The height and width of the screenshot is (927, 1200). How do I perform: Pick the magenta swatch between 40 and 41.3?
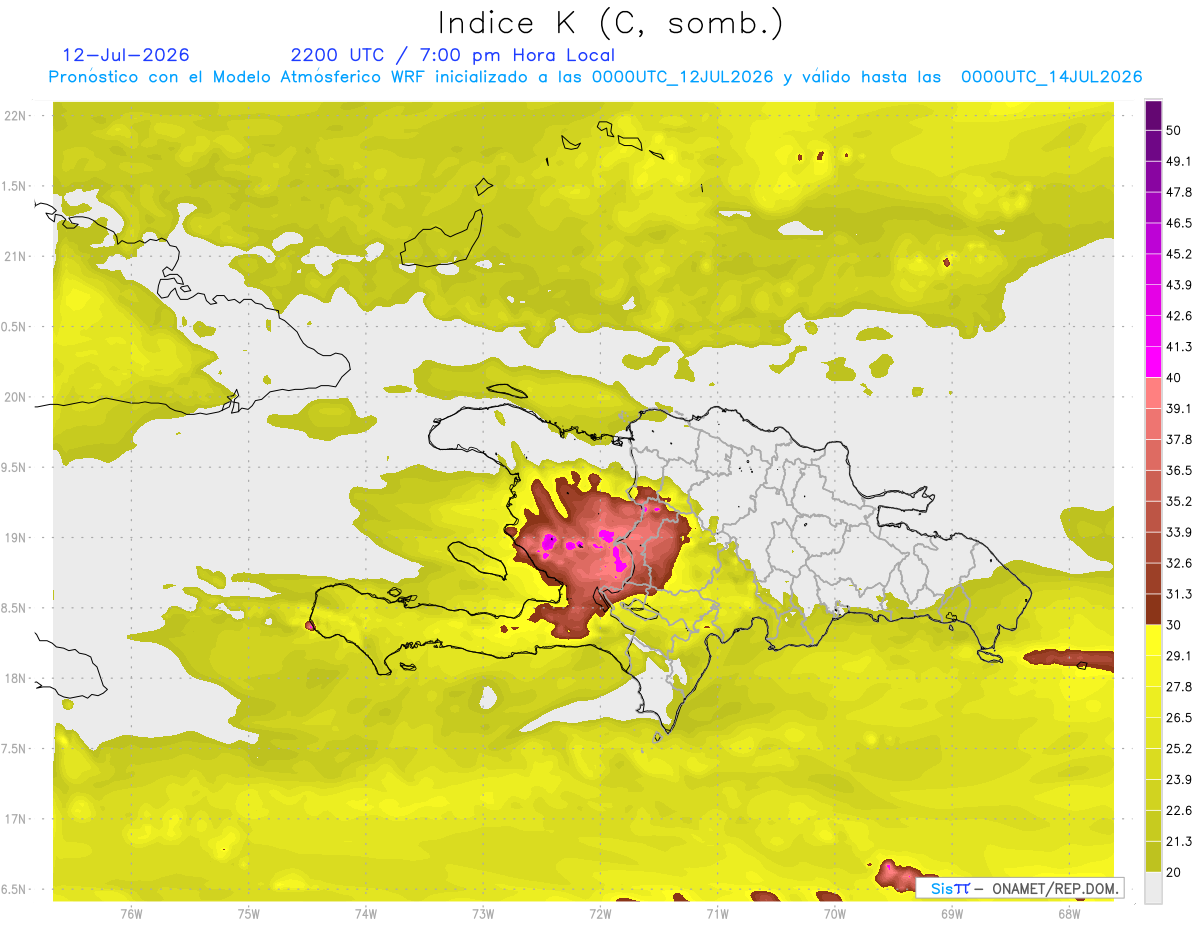(1153, 362)
